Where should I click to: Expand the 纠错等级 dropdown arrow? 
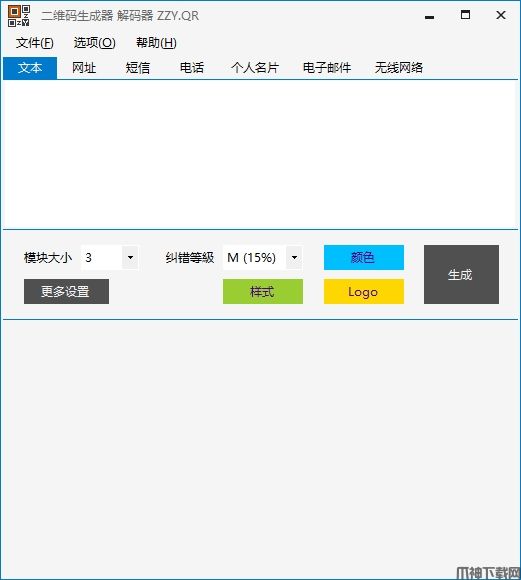point(294,257)
